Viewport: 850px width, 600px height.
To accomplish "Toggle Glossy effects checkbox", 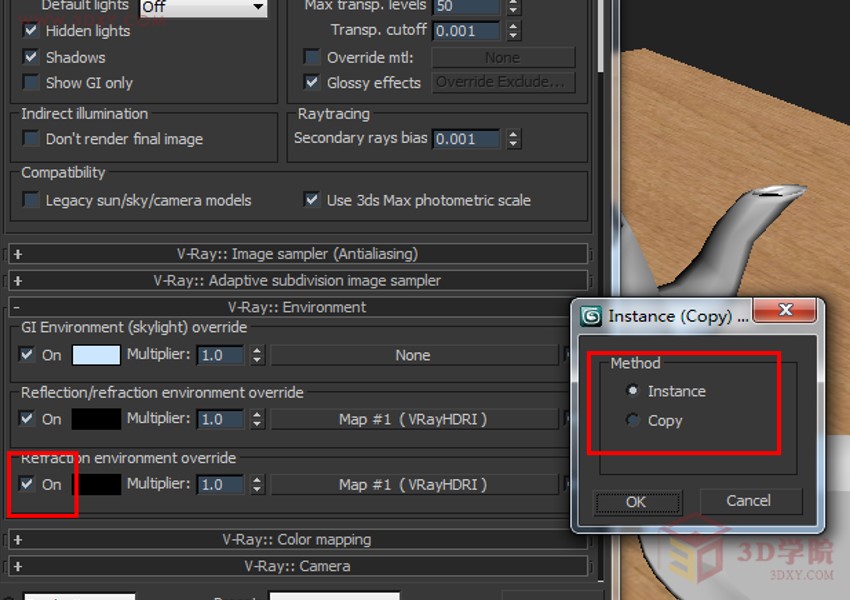I will [x=312, y=82].
